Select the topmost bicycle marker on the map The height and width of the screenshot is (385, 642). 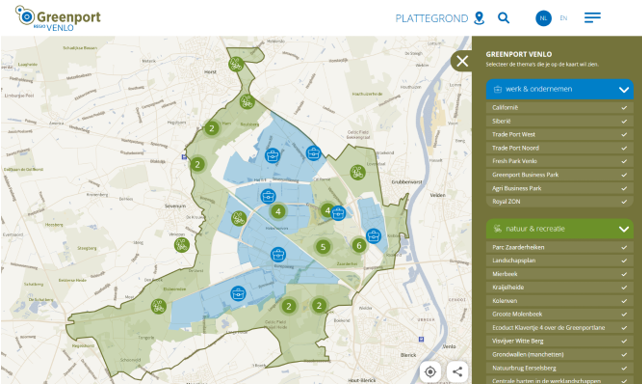click(236, 64)
